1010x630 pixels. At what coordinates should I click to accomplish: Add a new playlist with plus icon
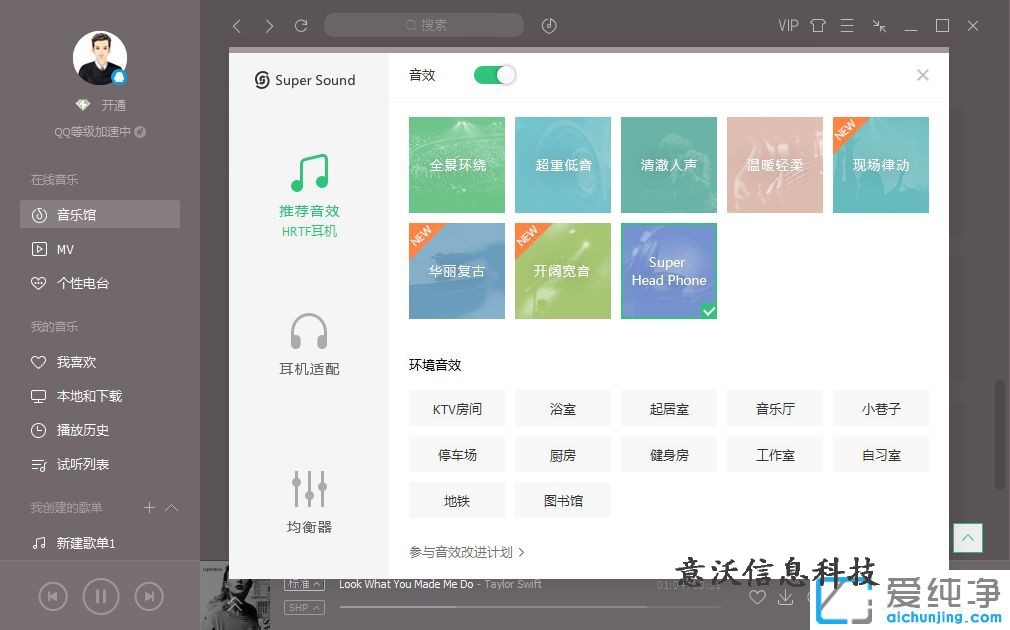click(x=149, y=508)
